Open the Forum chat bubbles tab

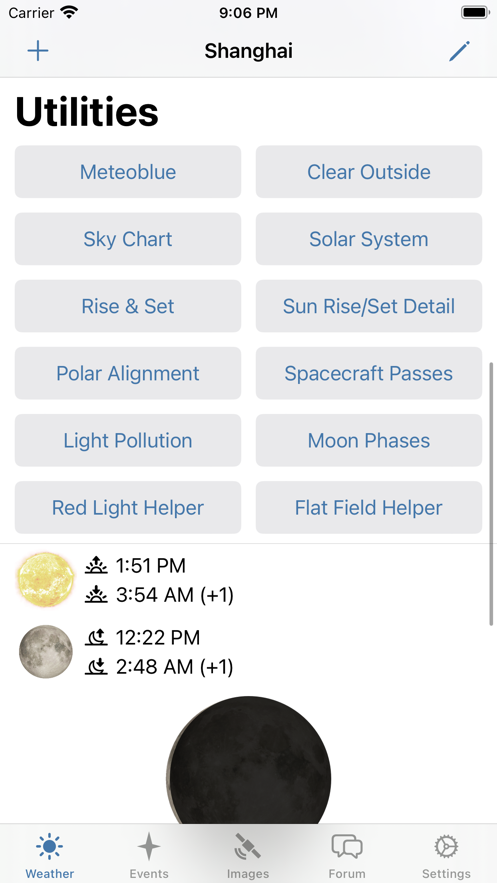347,855
